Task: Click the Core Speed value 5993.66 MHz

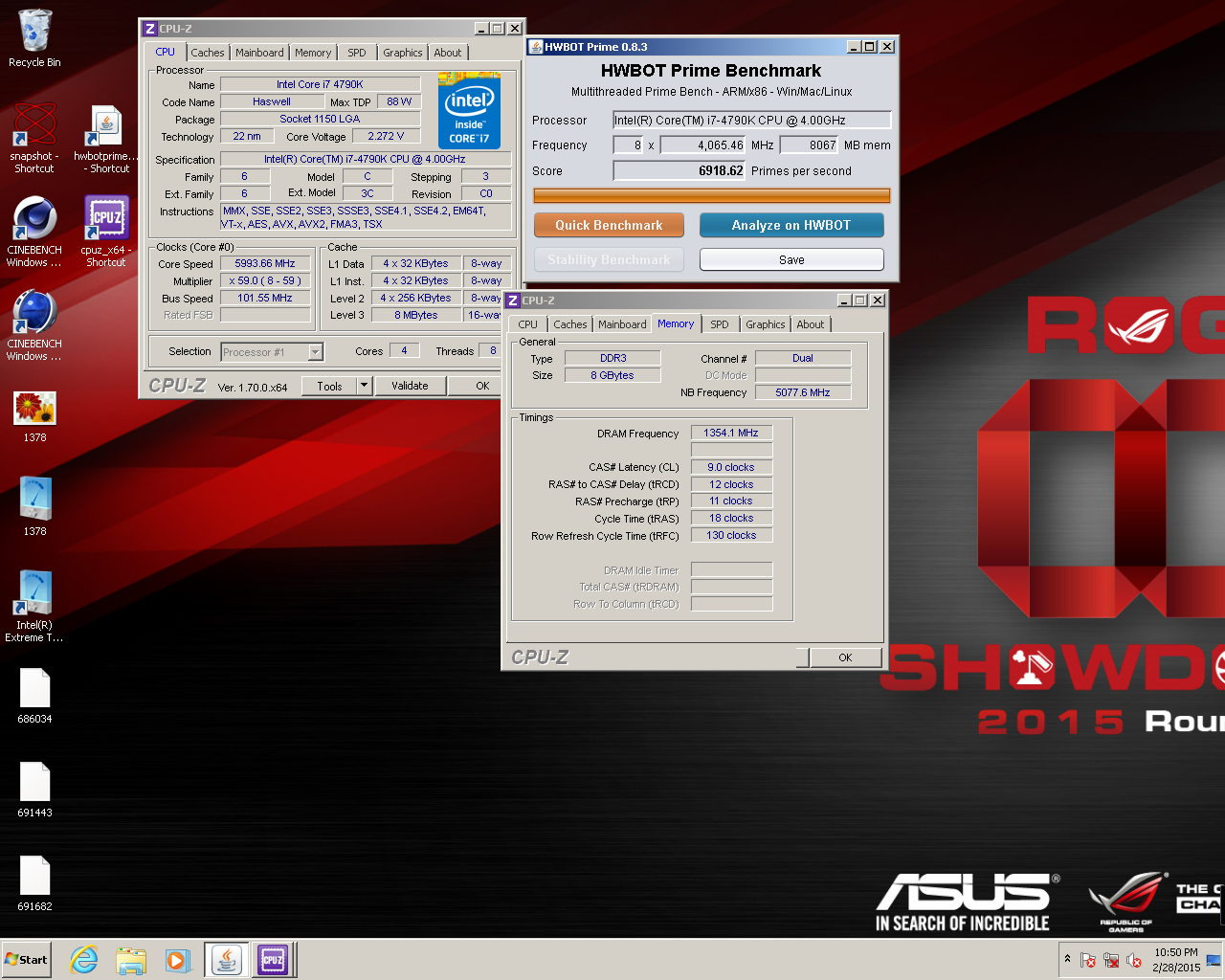Action: click(265, 263)
